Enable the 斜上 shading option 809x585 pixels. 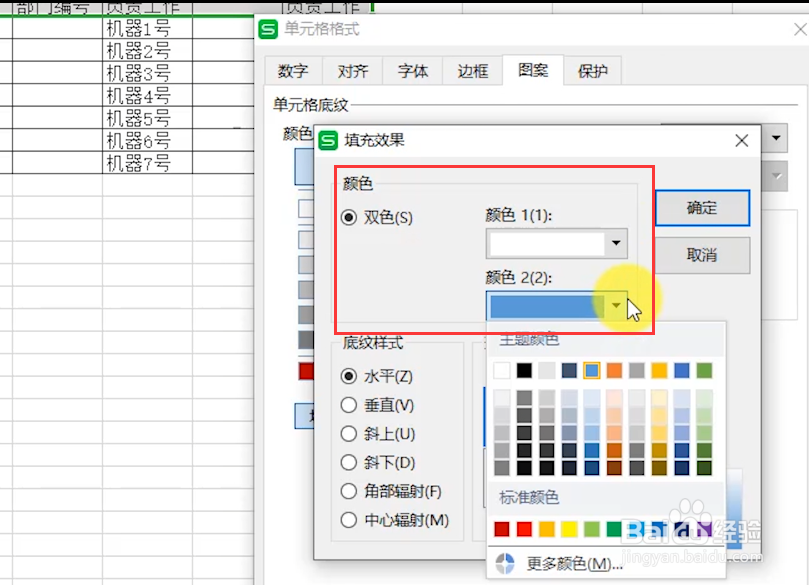pyautogui.click(x=347, y=434)
